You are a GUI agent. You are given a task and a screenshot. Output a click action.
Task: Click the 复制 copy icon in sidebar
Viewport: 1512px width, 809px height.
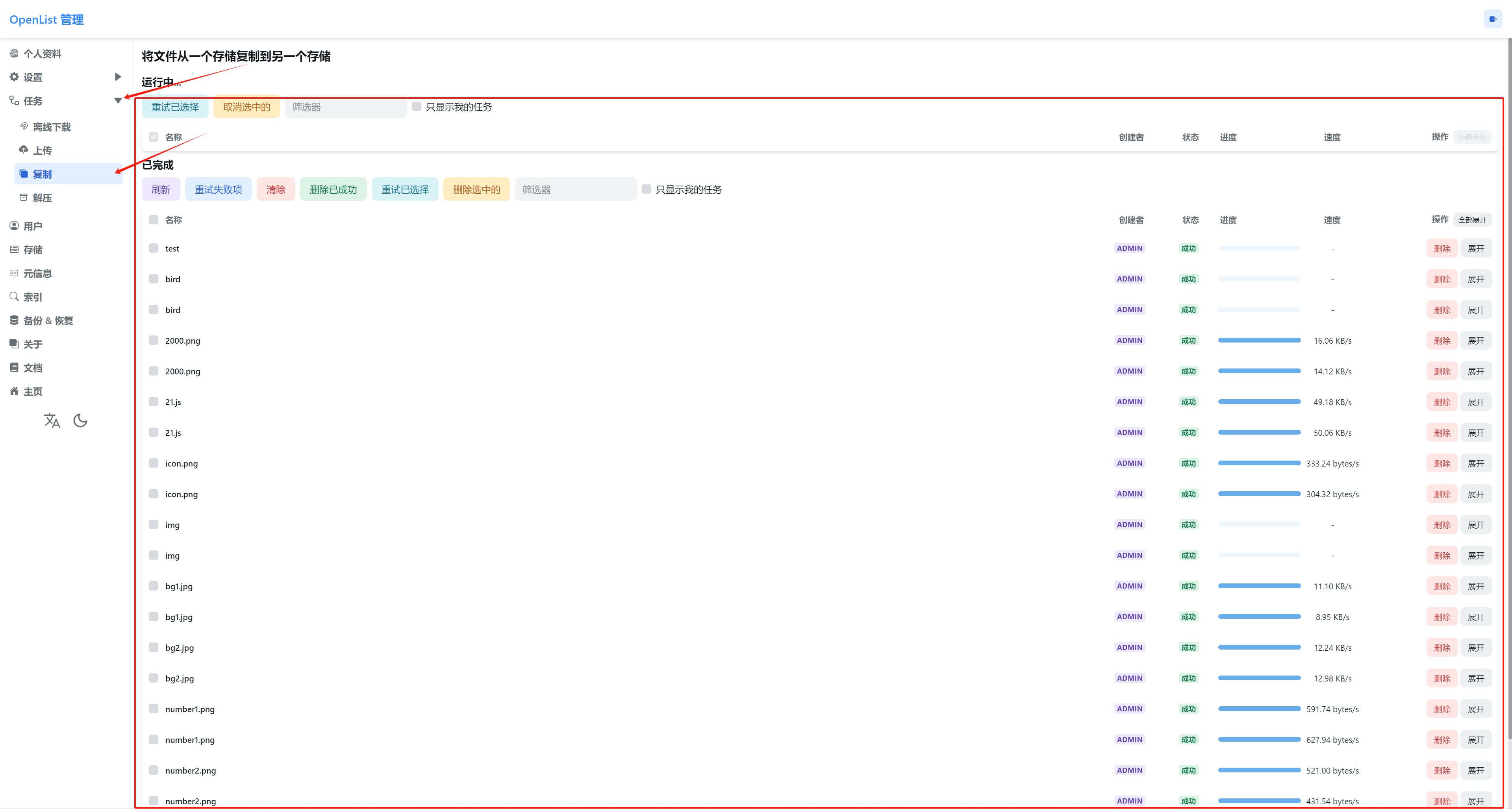click(x=24, y=174)
